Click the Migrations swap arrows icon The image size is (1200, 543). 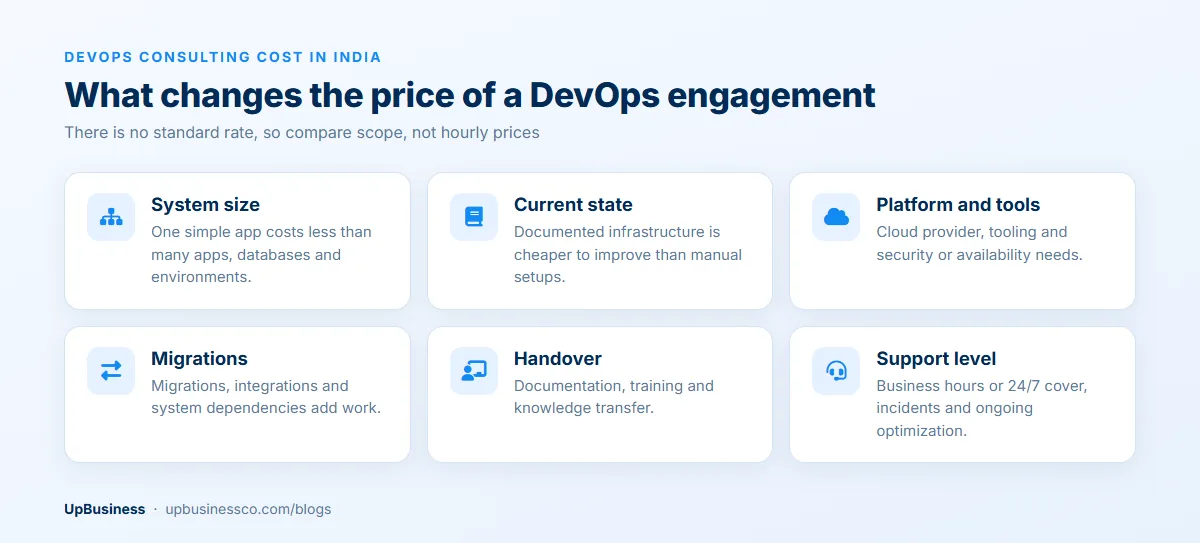111,371
